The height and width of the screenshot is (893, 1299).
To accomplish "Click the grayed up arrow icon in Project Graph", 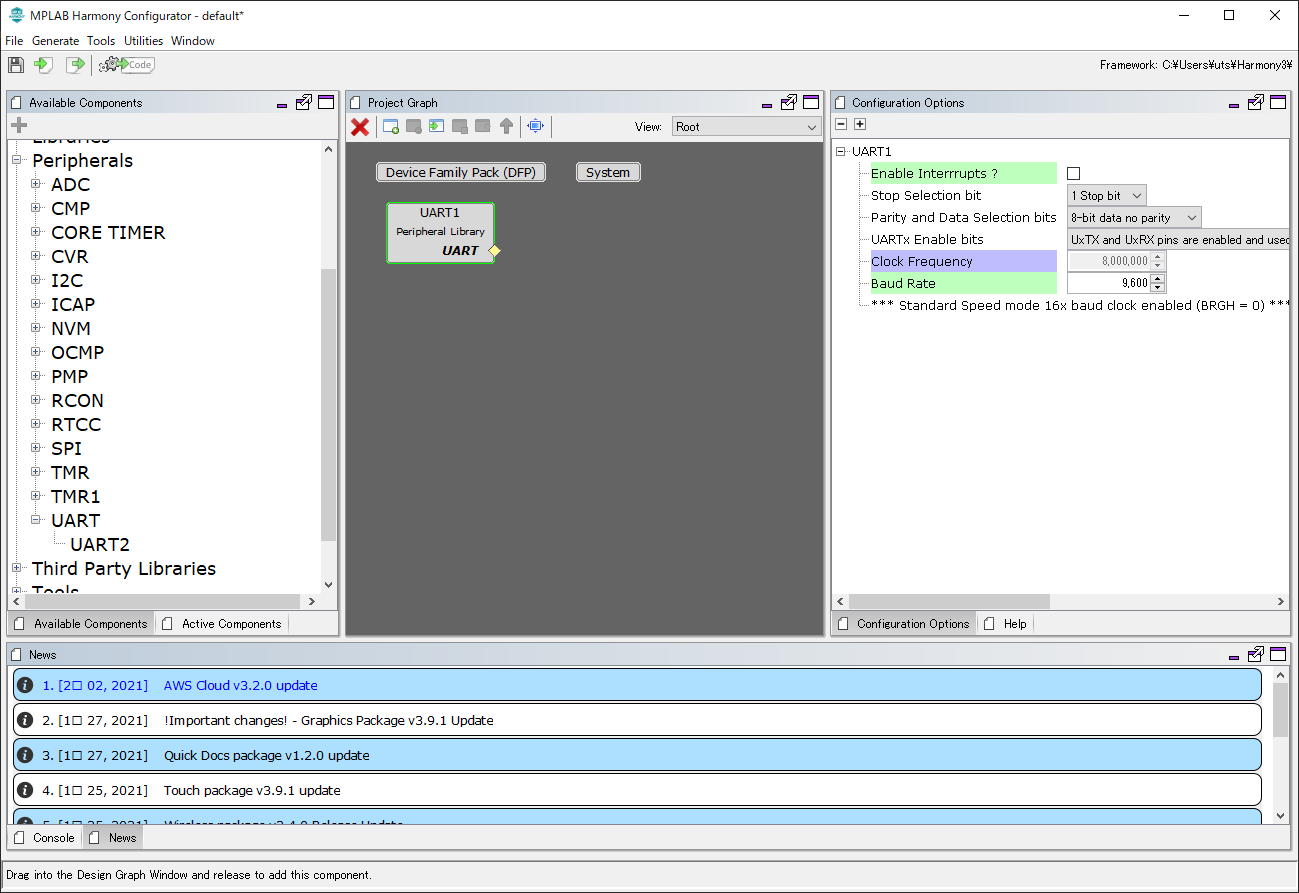I will coord(507,126).
